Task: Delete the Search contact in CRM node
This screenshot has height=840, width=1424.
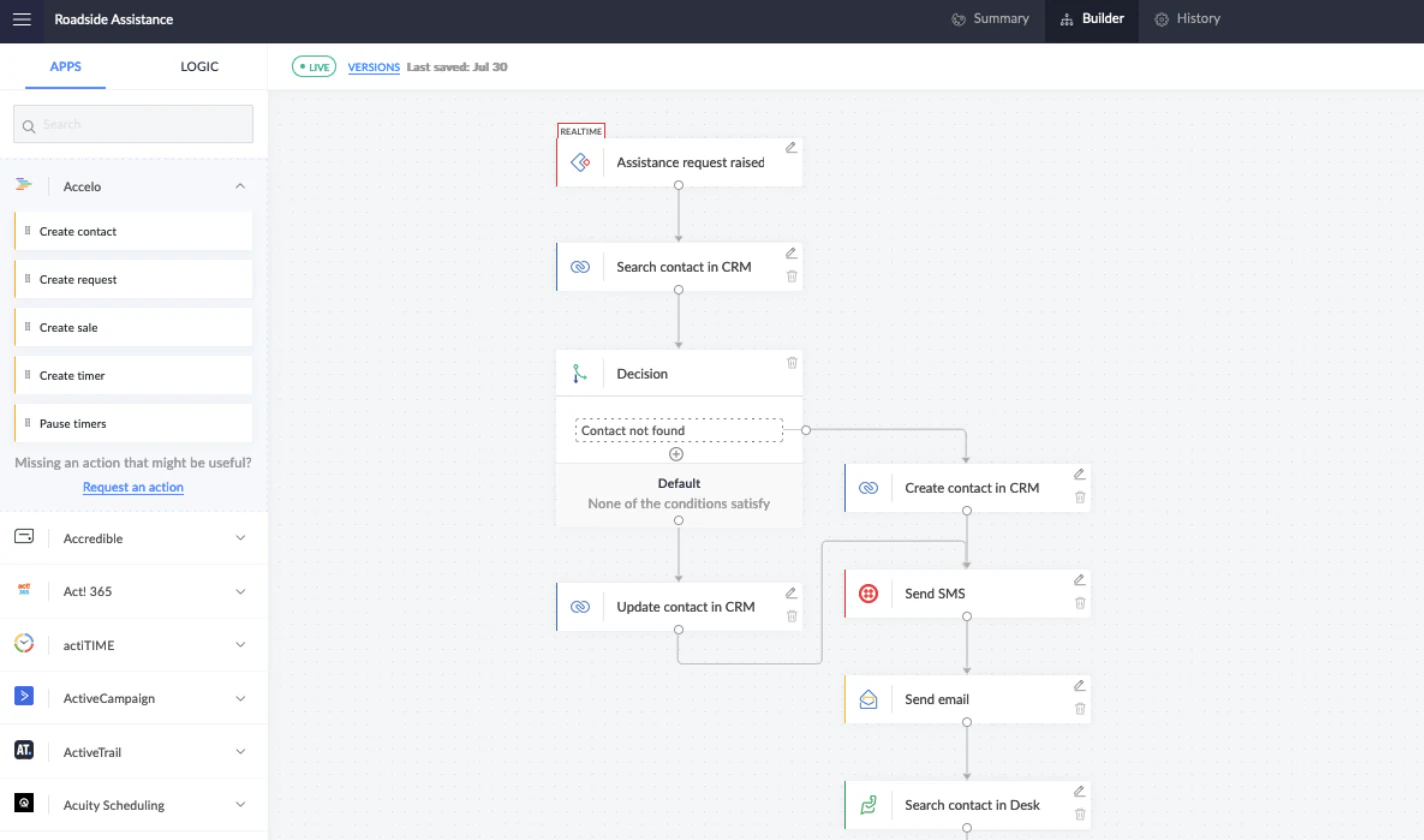Action: pos(792,276)
